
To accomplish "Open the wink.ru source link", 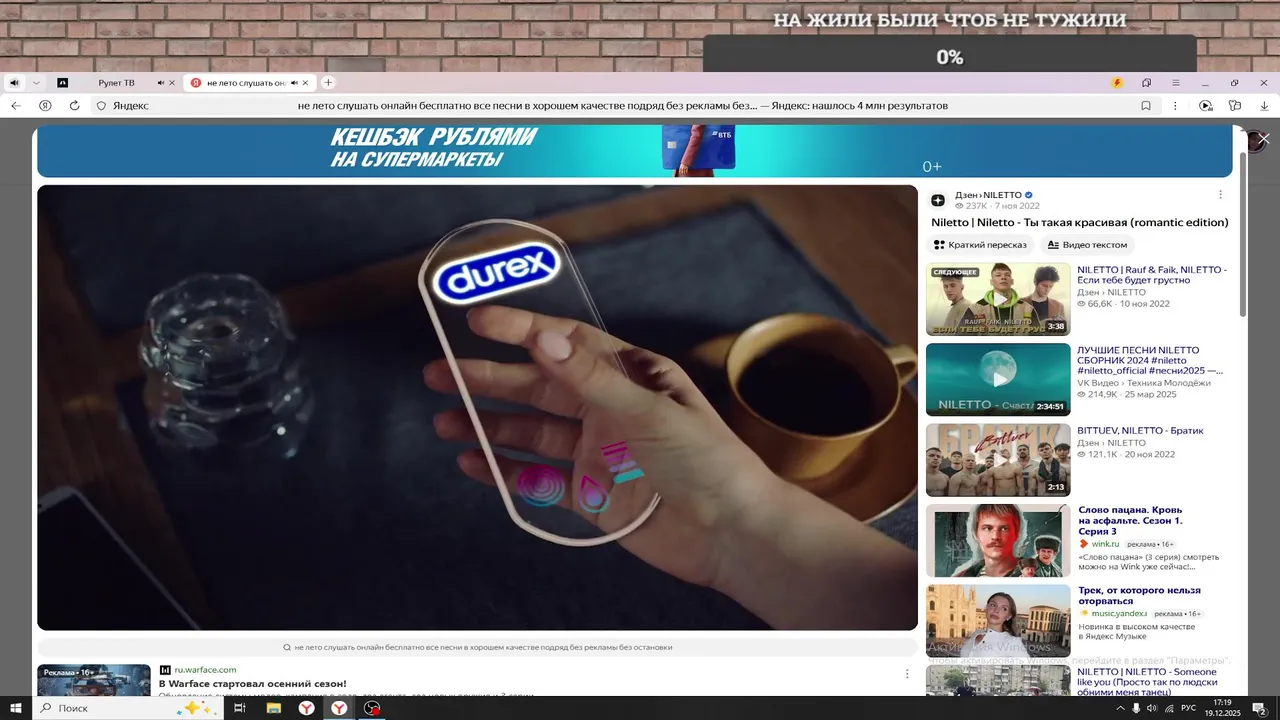I will pyautogui.click(x=1107, y=544).
